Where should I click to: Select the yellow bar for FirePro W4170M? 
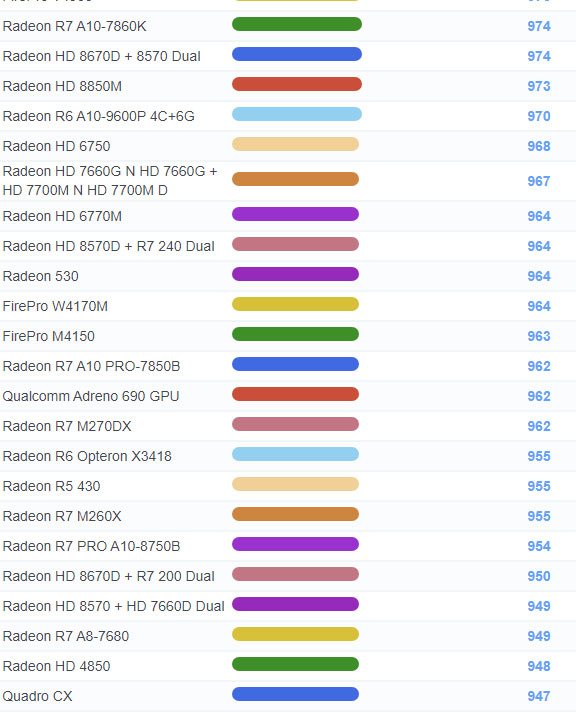click(x=296, y=304)
